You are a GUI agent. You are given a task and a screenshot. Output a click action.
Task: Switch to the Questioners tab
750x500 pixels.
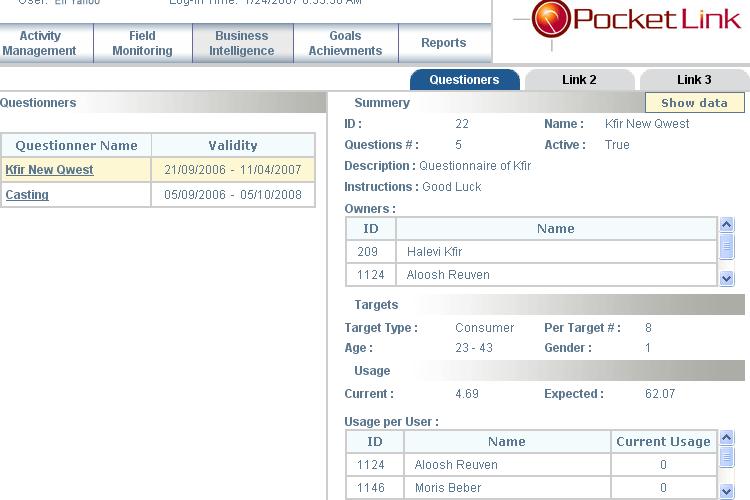point(464,79)
